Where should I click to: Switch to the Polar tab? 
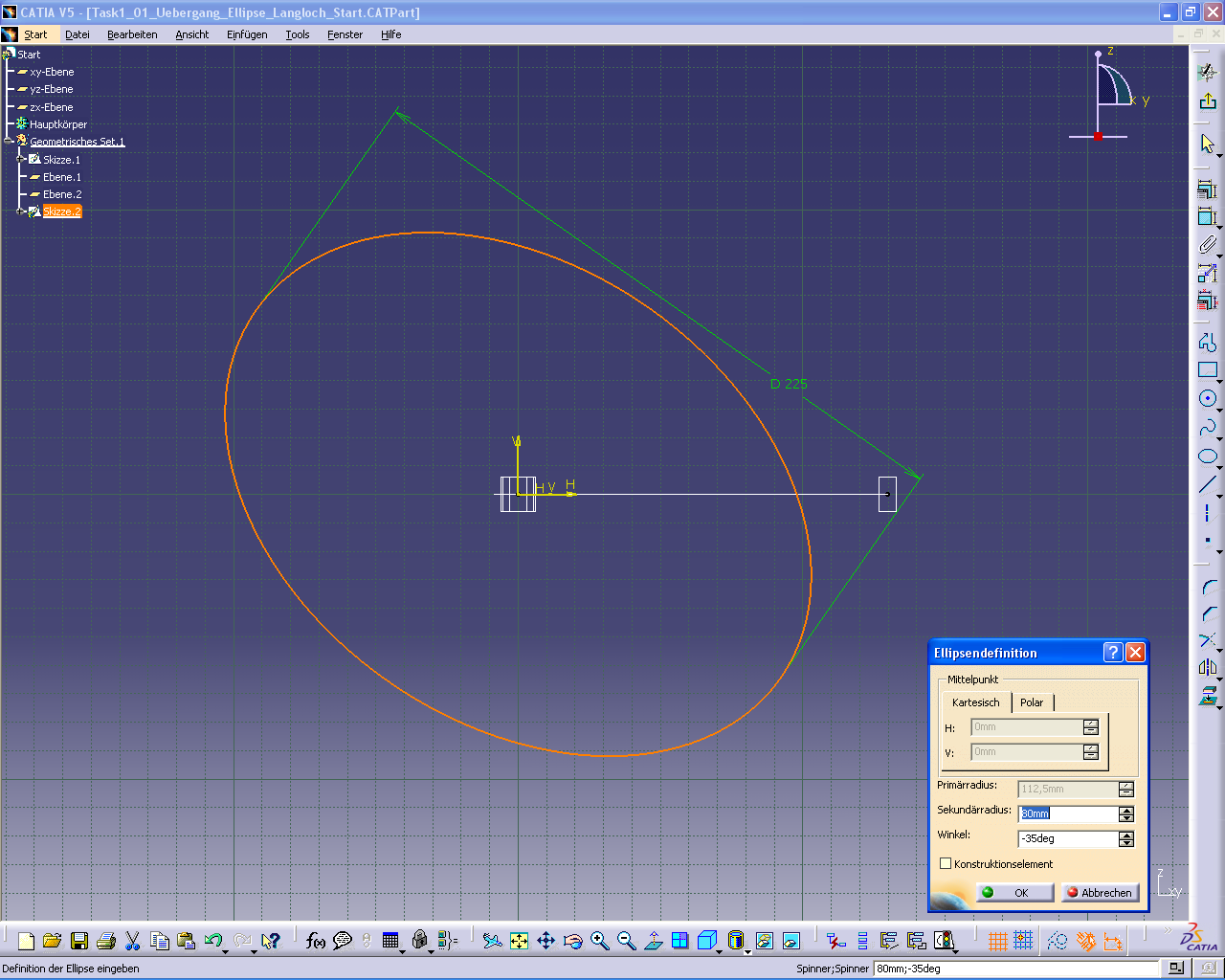click(x=1032, y=702)
